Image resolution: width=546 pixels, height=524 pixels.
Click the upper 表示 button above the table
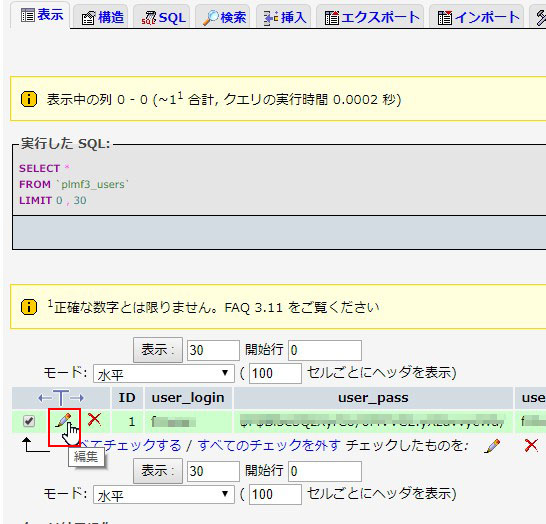click(158, 350)
